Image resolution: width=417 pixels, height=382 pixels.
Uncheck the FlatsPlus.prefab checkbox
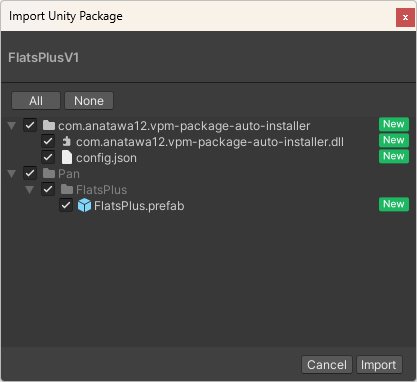pos(66,205)
